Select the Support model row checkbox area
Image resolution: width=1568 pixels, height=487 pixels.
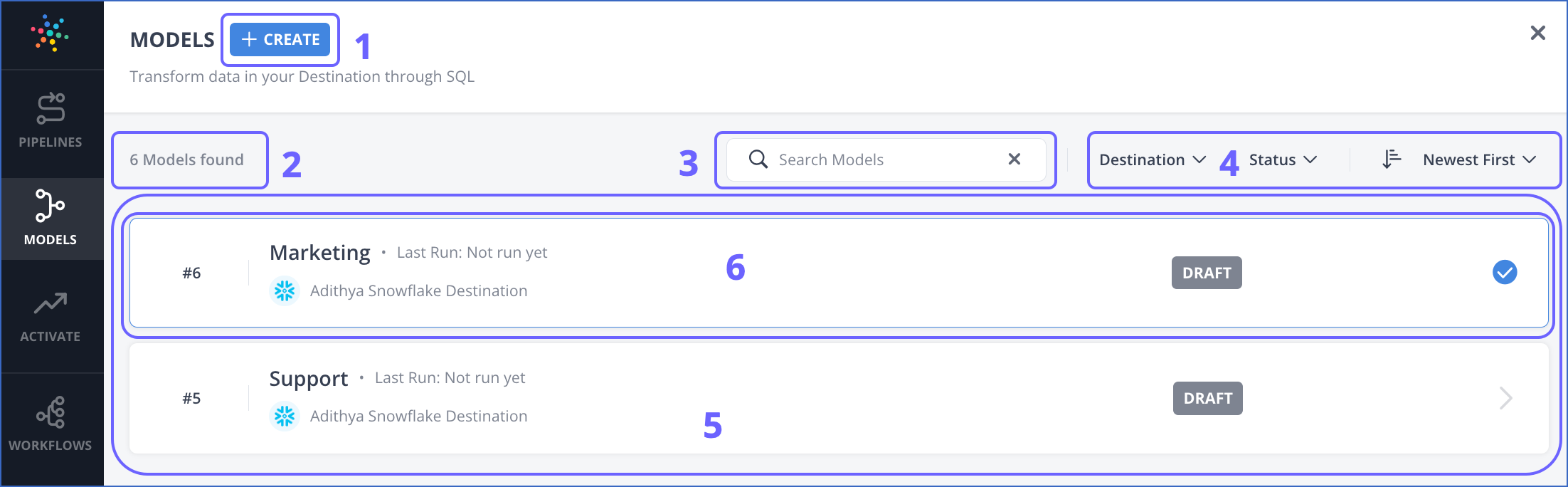1504,397
